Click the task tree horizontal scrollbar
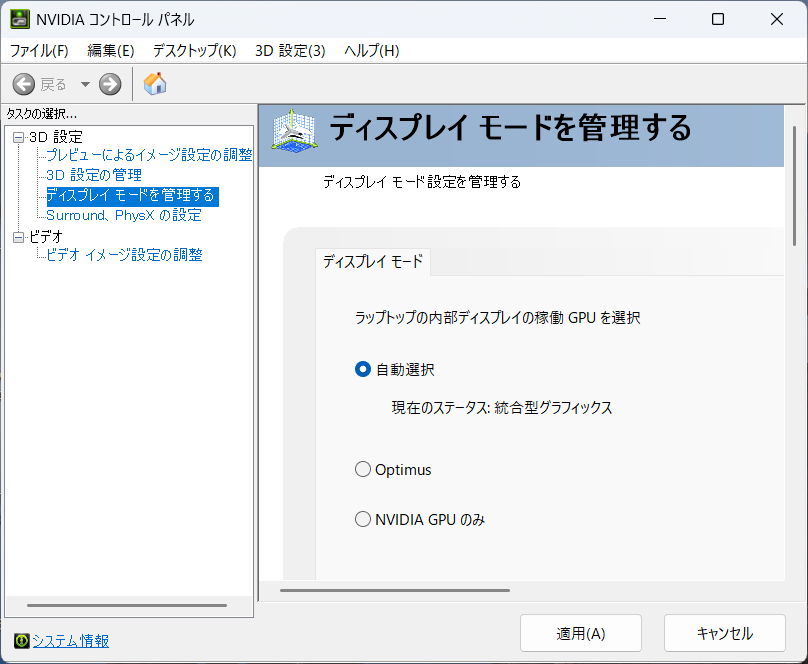 (x=127, y=605)
